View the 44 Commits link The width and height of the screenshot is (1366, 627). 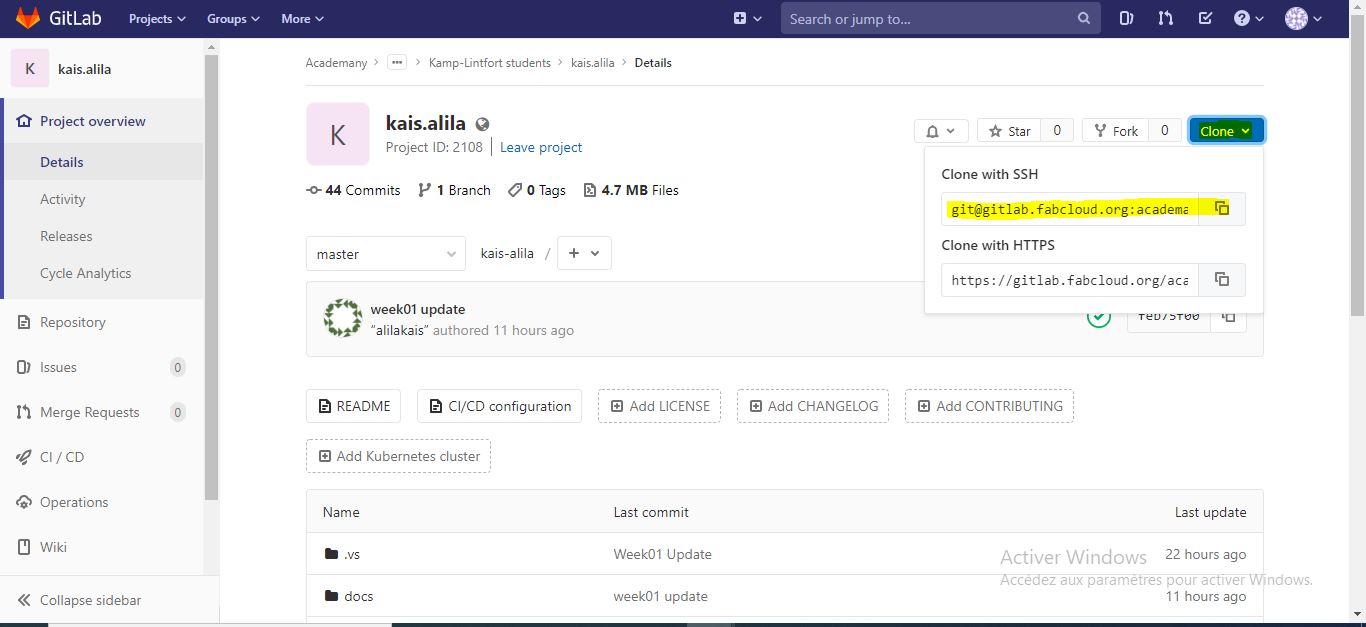tap(353, 190)
